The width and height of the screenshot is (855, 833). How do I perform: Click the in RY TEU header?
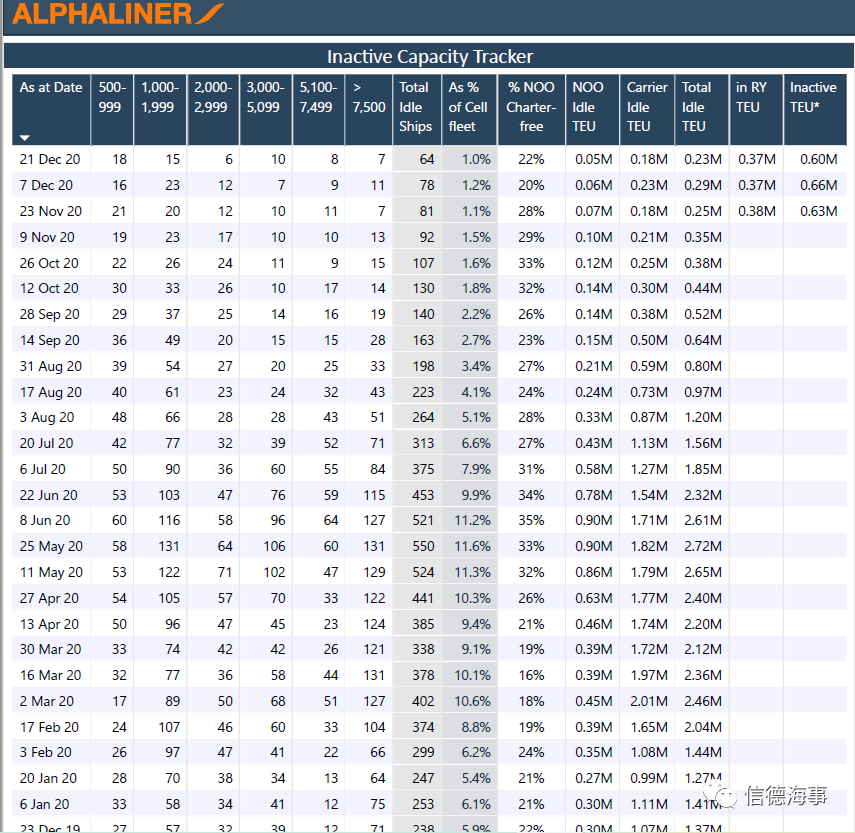(x=756, y=110)
